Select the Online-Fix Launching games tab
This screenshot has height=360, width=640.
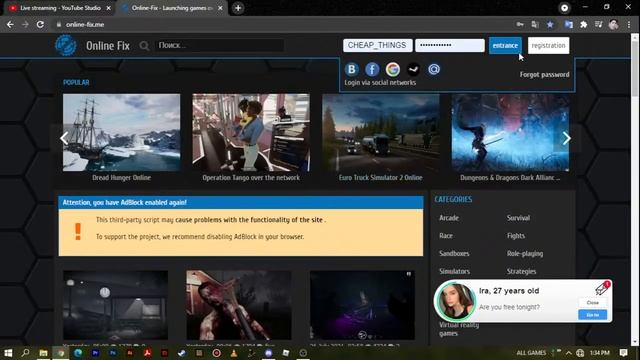coord(172,8)
